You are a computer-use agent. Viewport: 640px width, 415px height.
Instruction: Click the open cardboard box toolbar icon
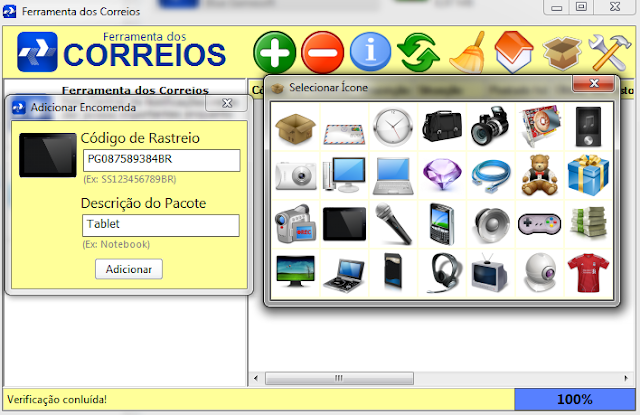(x=562, y=53)
